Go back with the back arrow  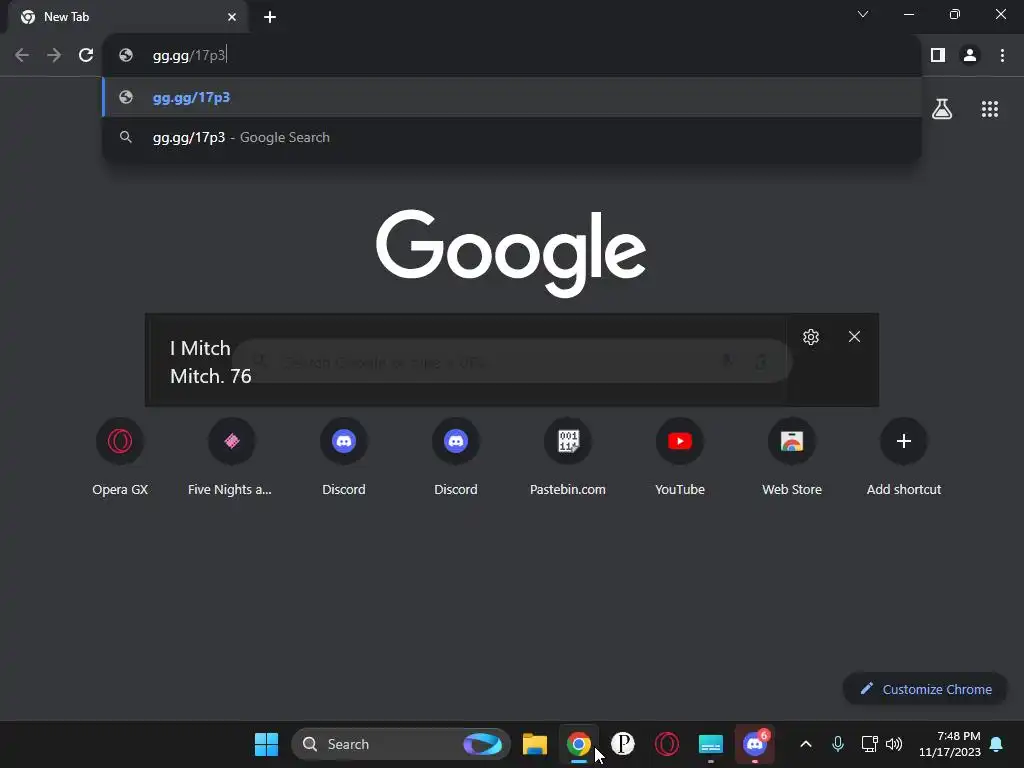pyautogui.click(x=22, y=56)
